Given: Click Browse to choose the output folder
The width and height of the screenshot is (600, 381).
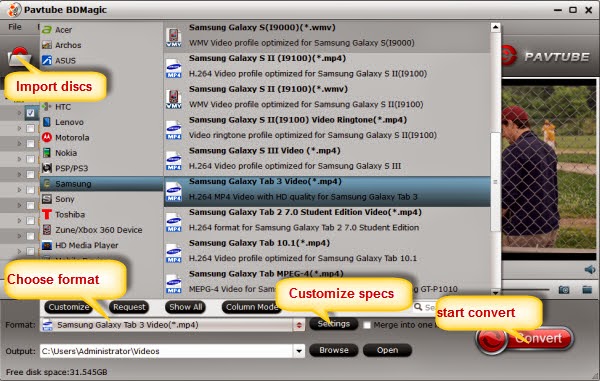Looking at the screenshot, I should [x=334, y=350].
